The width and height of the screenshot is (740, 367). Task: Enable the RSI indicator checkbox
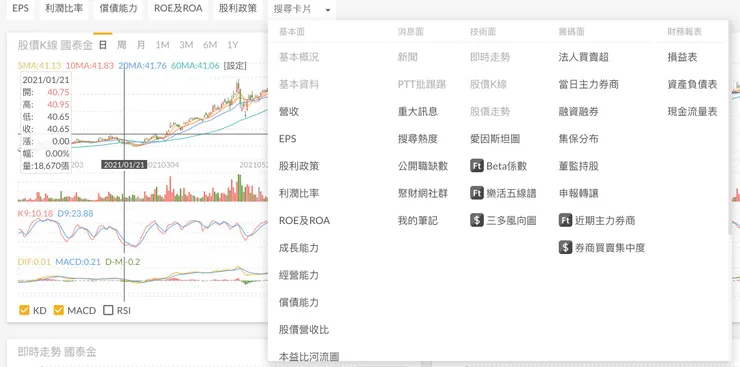click(x=109, y=310)
